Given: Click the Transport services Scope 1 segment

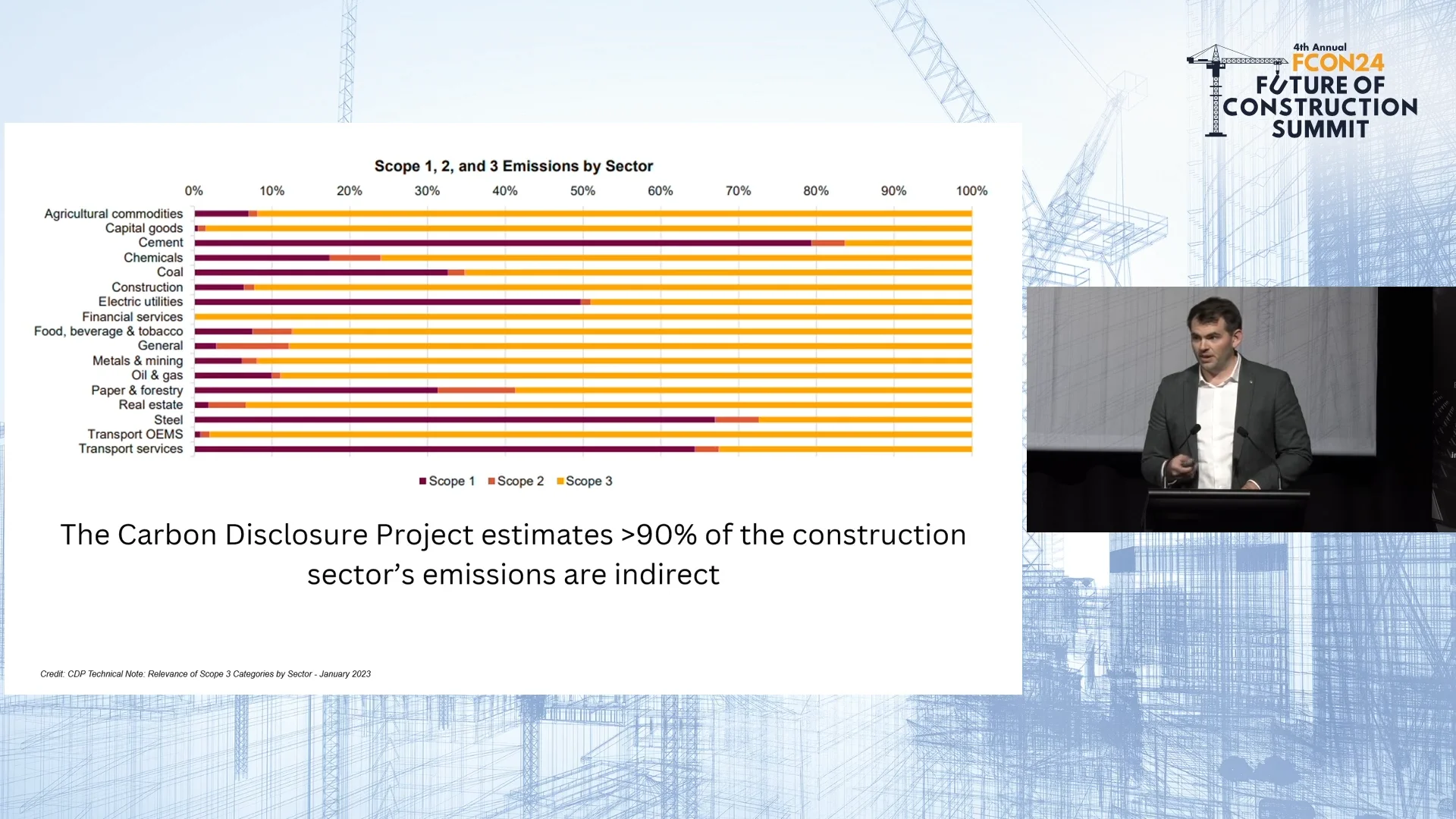Looking at the screenshot, I should (444, 449).
